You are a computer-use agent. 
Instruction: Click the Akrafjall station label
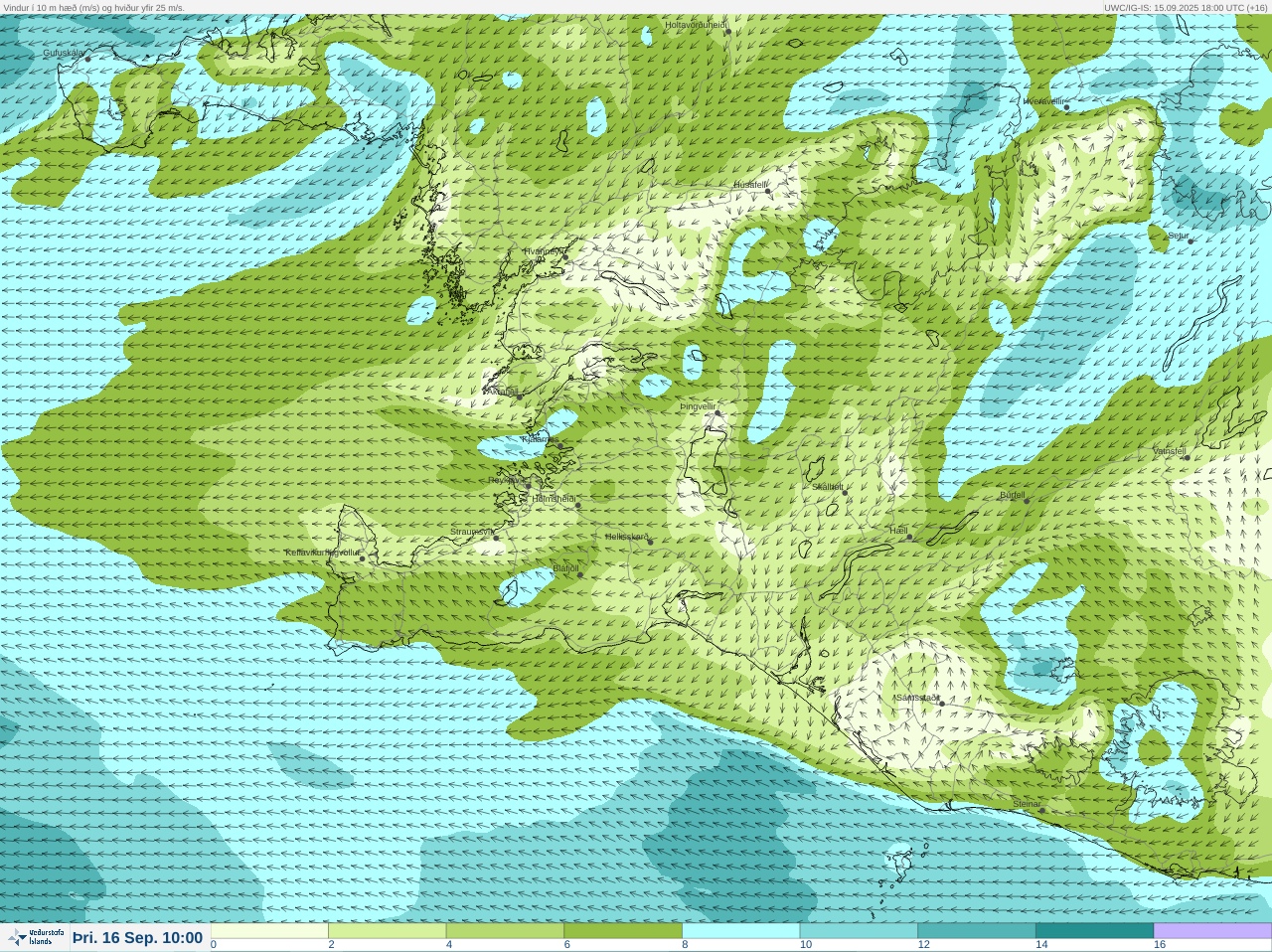(501, 392)
